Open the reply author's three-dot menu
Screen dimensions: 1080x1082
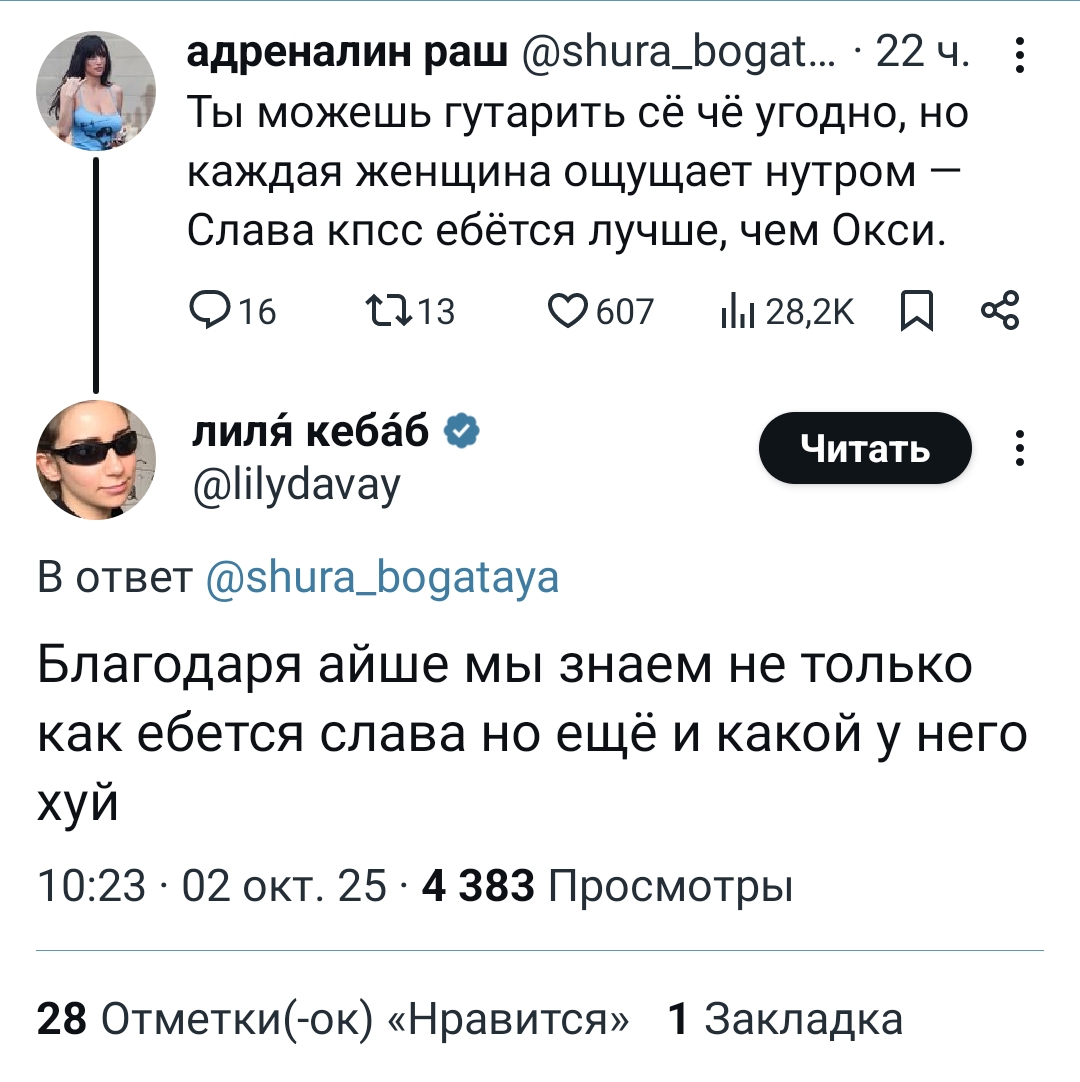click(x=1018, y=448)
